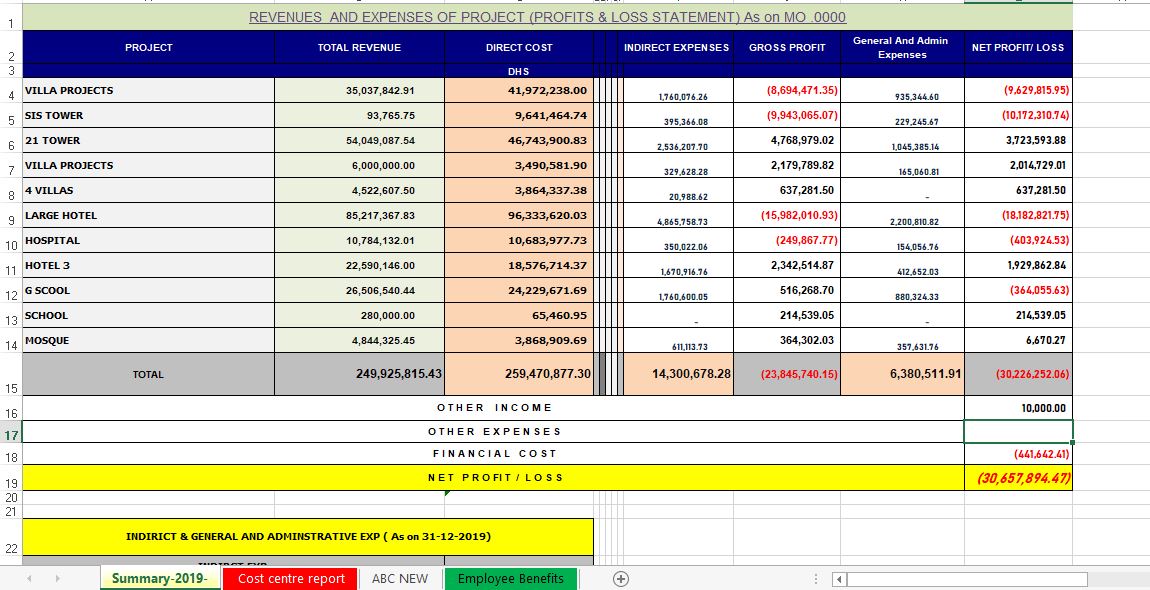Select the TOTAL REVENUE header cell
1150x590 pixels.
359,47
